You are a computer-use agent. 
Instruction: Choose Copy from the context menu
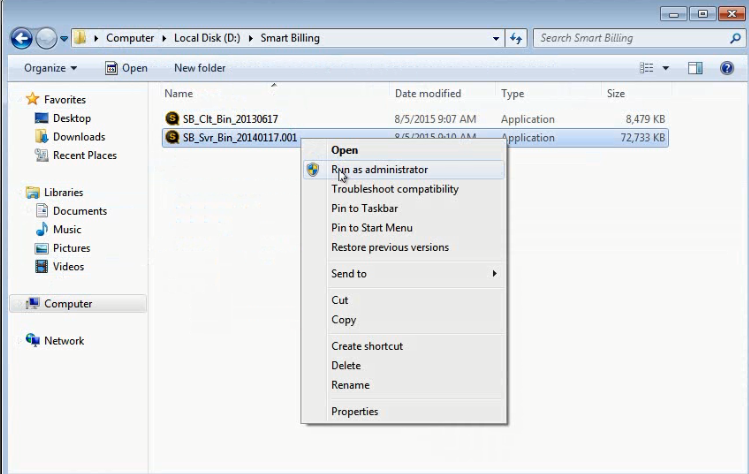click(404, 320)
